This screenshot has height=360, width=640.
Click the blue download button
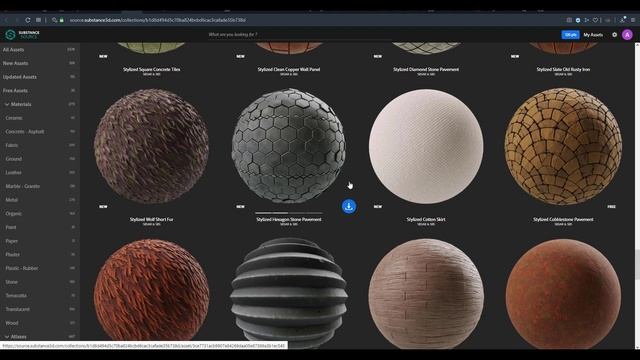click(x=349, y=206)
